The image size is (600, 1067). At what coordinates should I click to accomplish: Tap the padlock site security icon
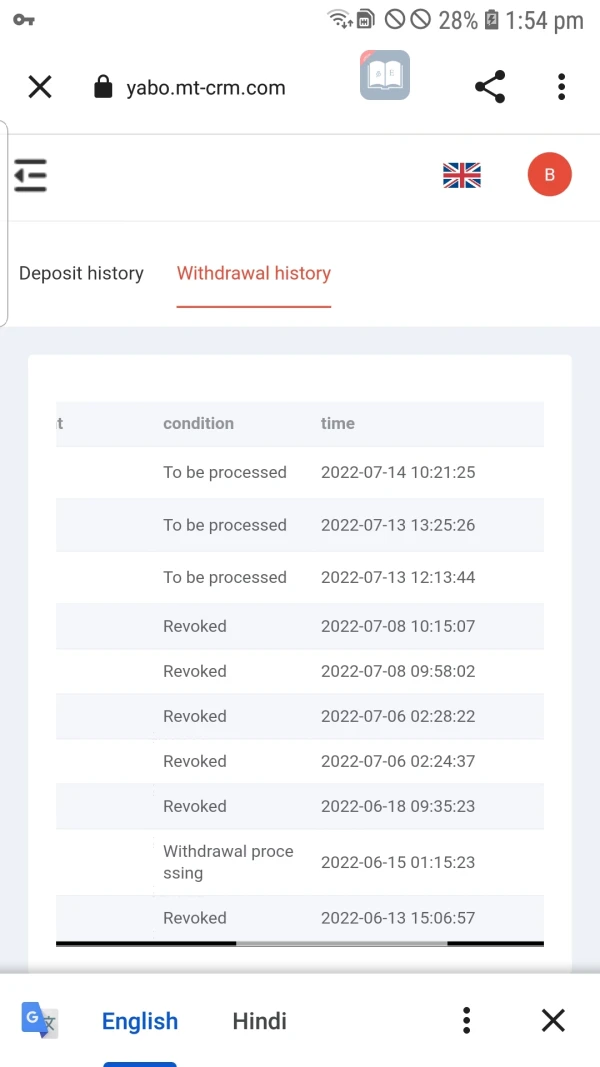pos(102,87)
